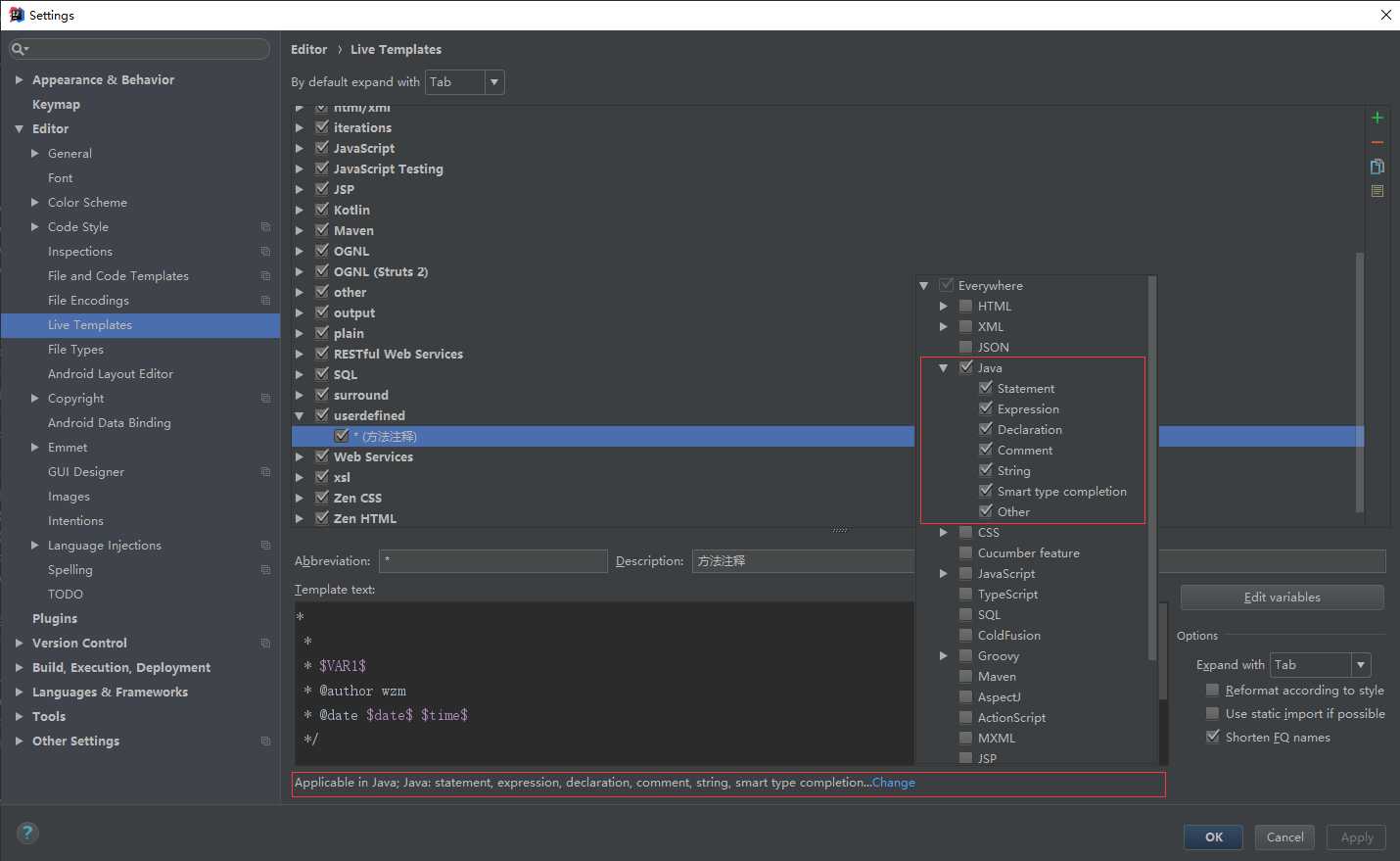Click the Abbreviation input field
This screenshot has width=1400, height=861.
tap(492, 561)
